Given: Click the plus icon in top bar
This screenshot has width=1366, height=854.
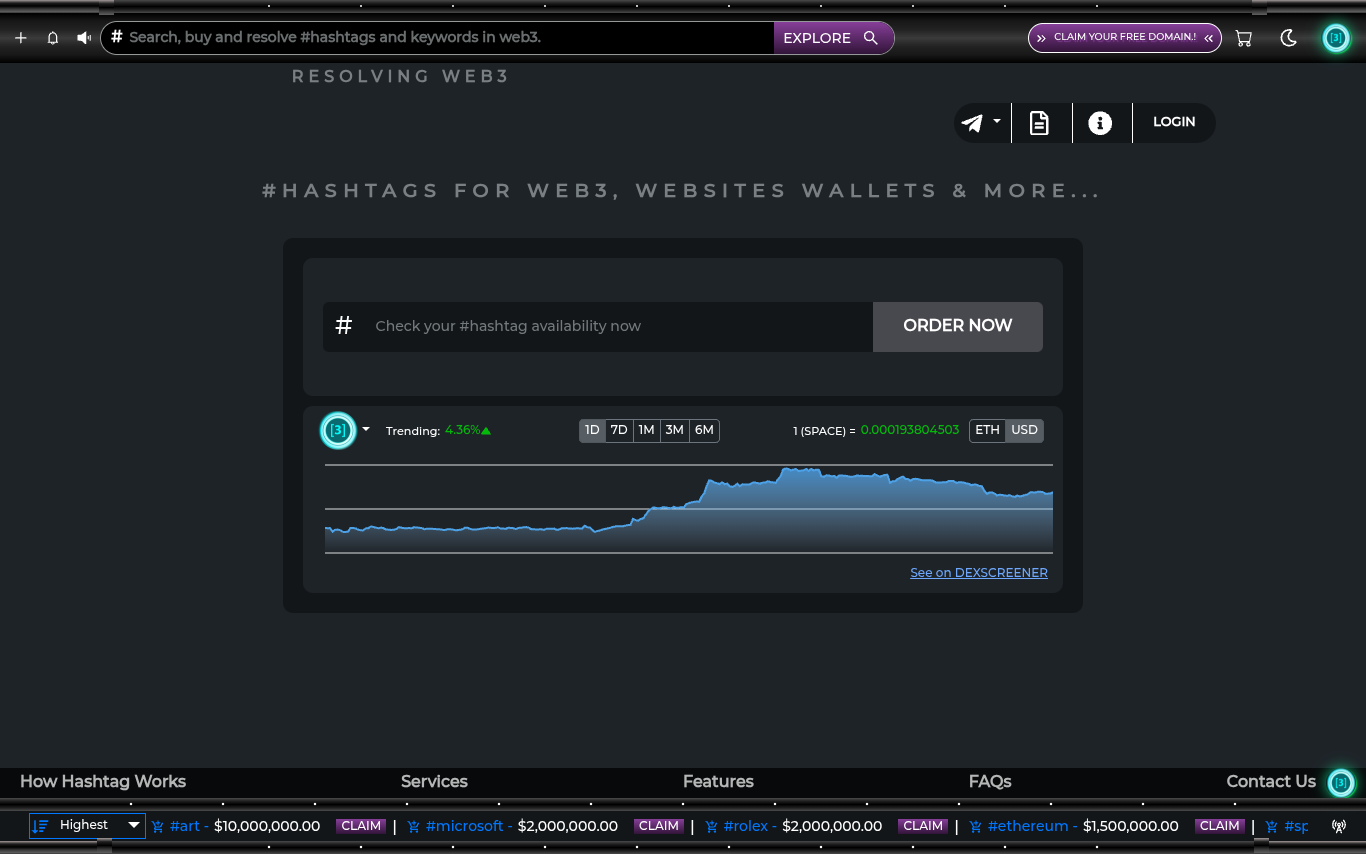Looking at the screenshot, I should [x=21, y=38].
